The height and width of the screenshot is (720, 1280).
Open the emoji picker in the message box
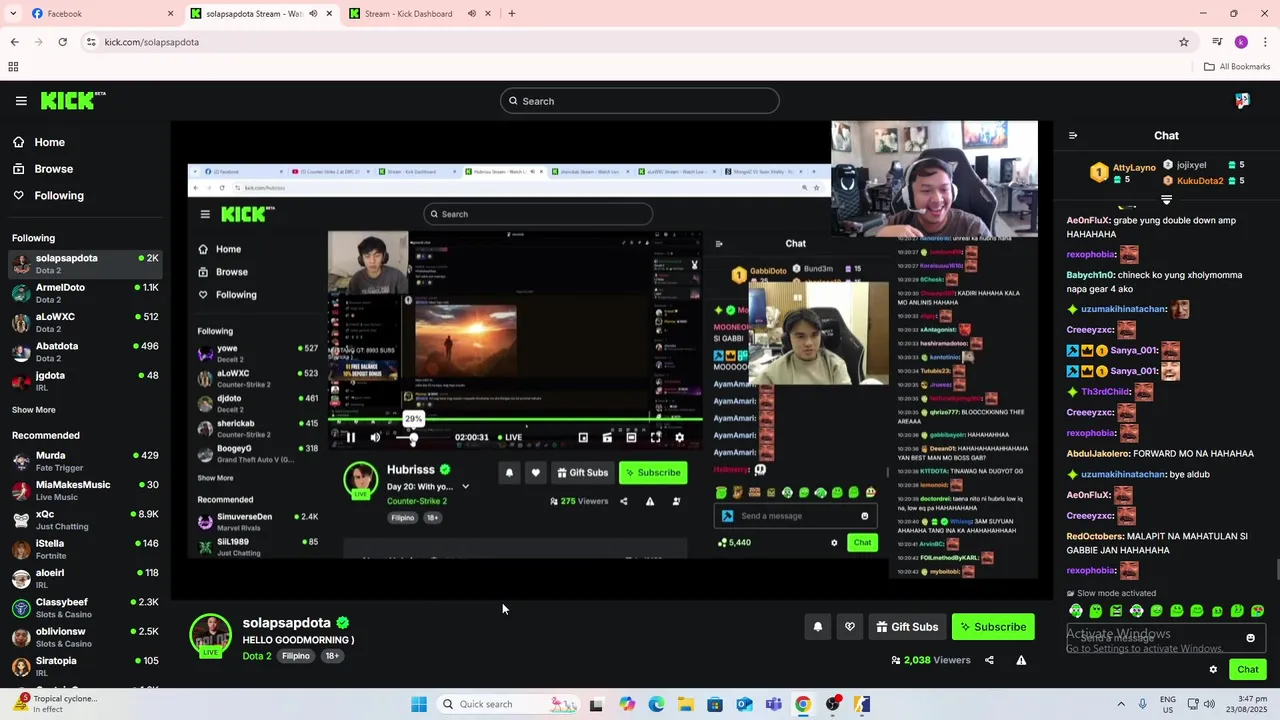[1250, 638]
